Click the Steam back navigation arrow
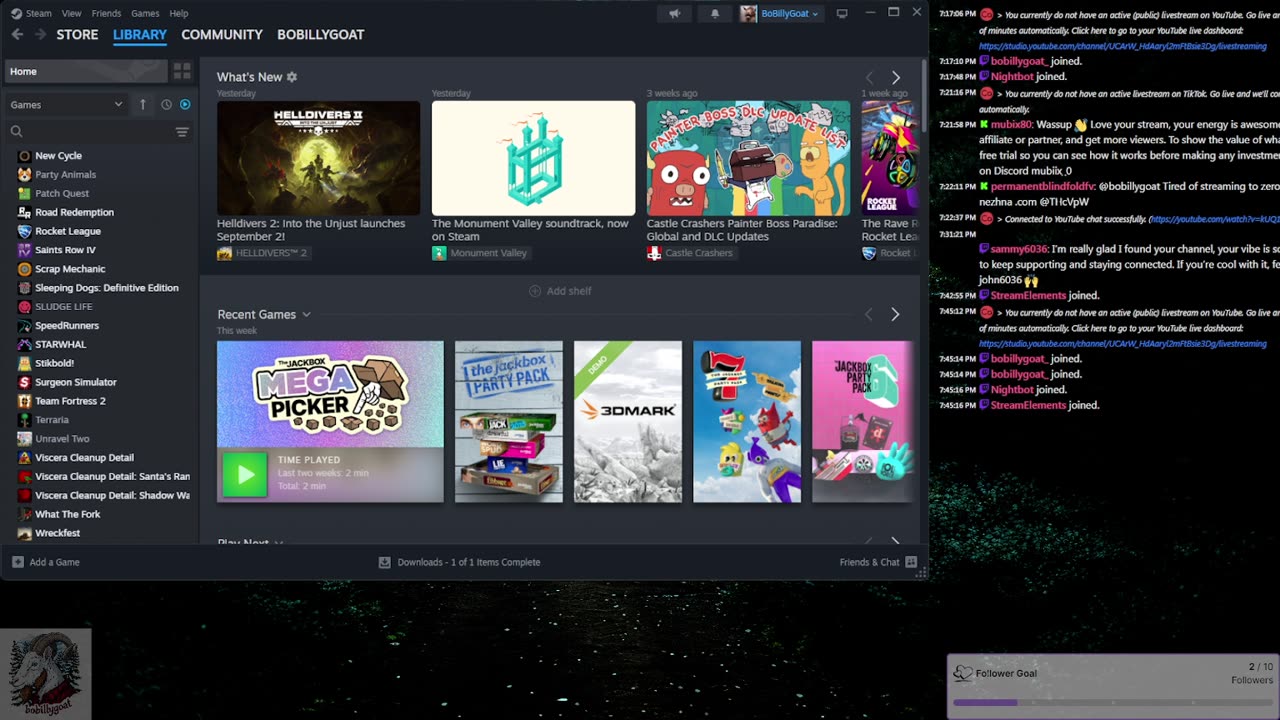The height and width of the screenshot is (720, 1280). (17, 34)
